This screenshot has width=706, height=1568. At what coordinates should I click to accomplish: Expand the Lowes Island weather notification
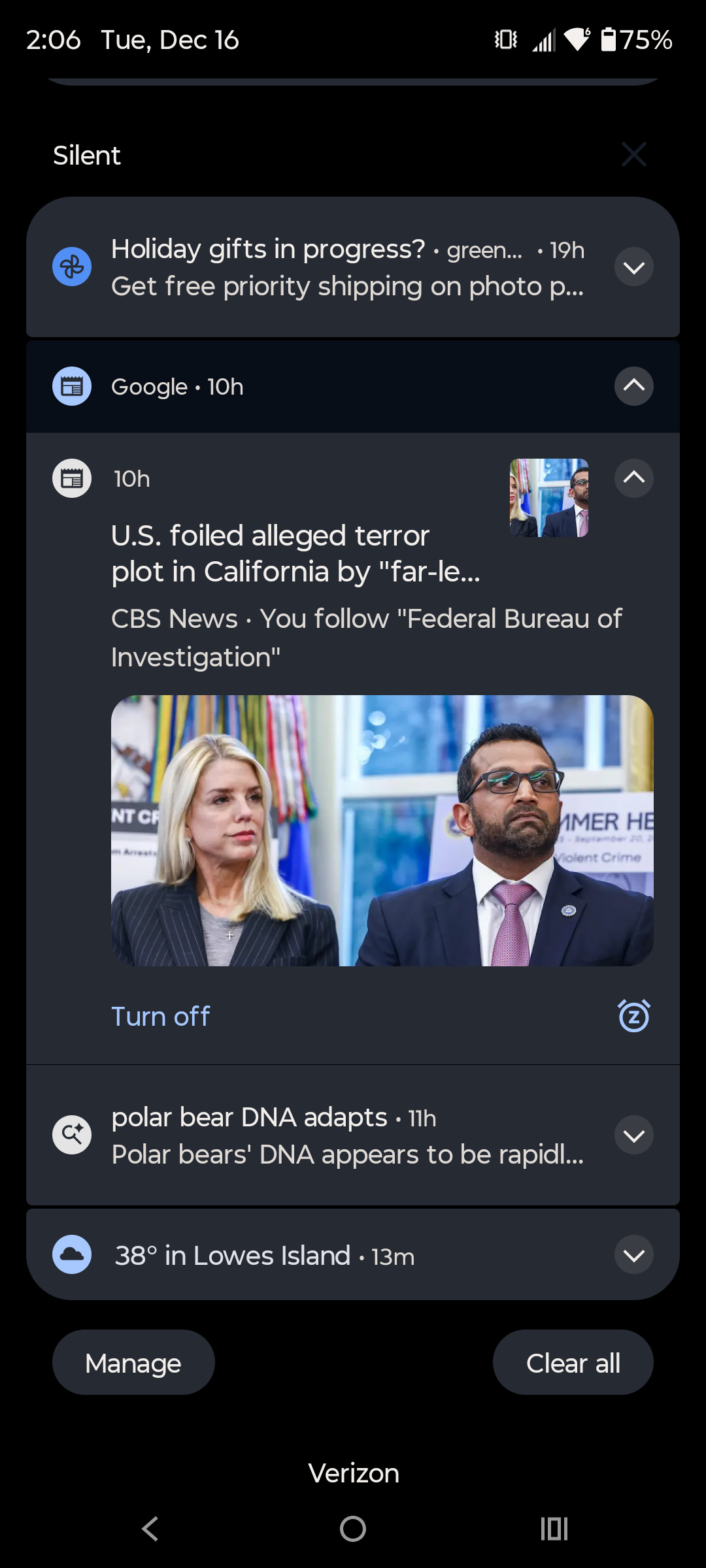click(x=633, y=1255)
